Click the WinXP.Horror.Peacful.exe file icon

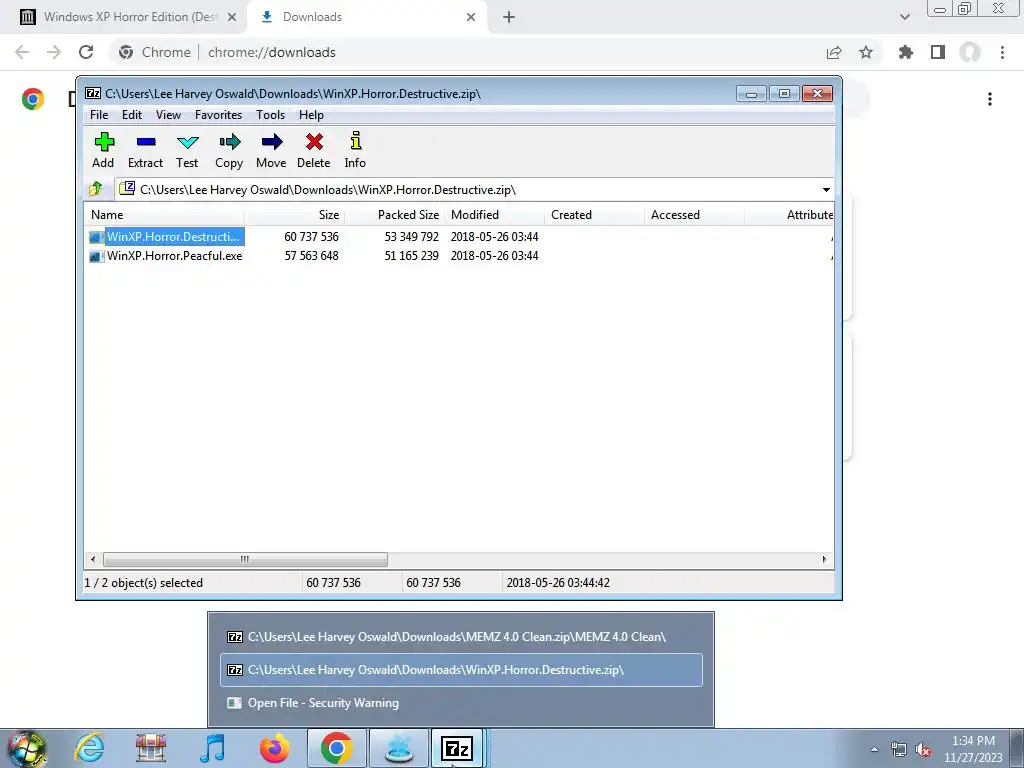pos(97,256)
